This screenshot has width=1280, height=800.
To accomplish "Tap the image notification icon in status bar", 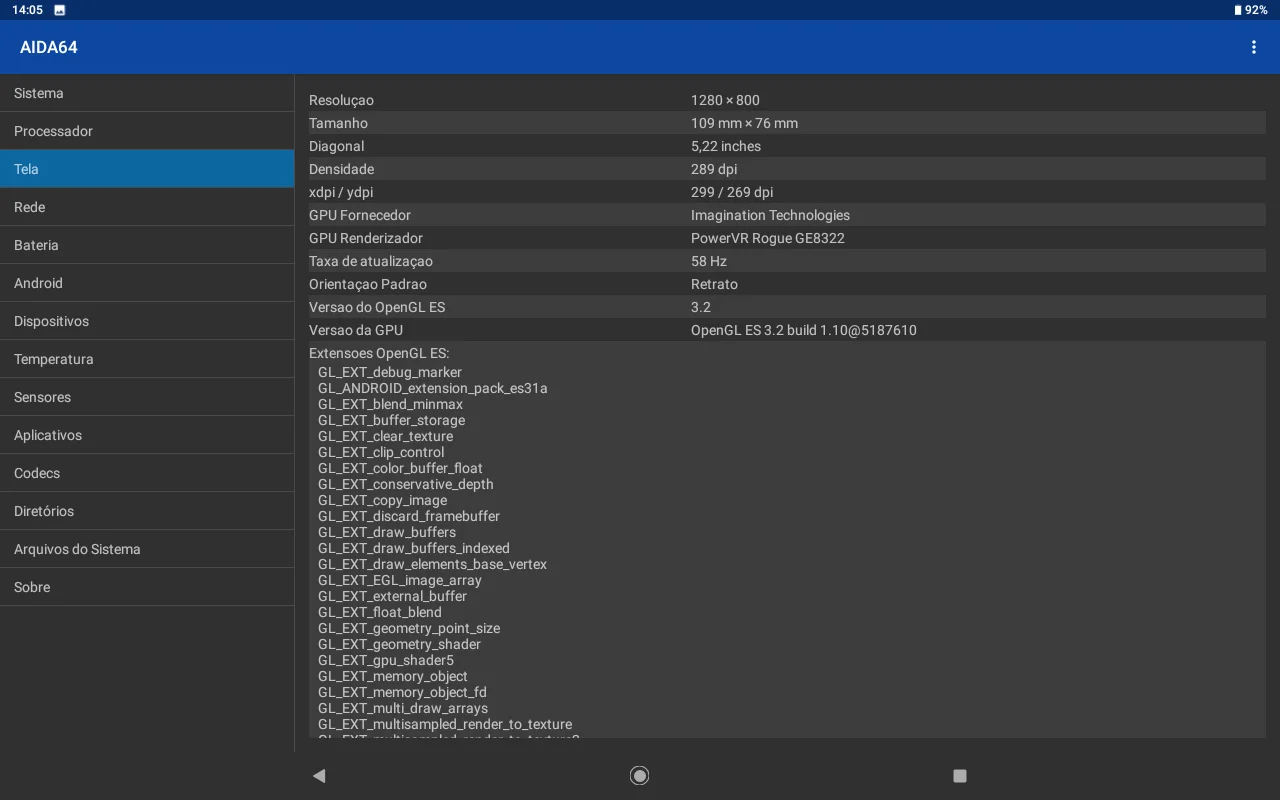I will tap(60, 10).
